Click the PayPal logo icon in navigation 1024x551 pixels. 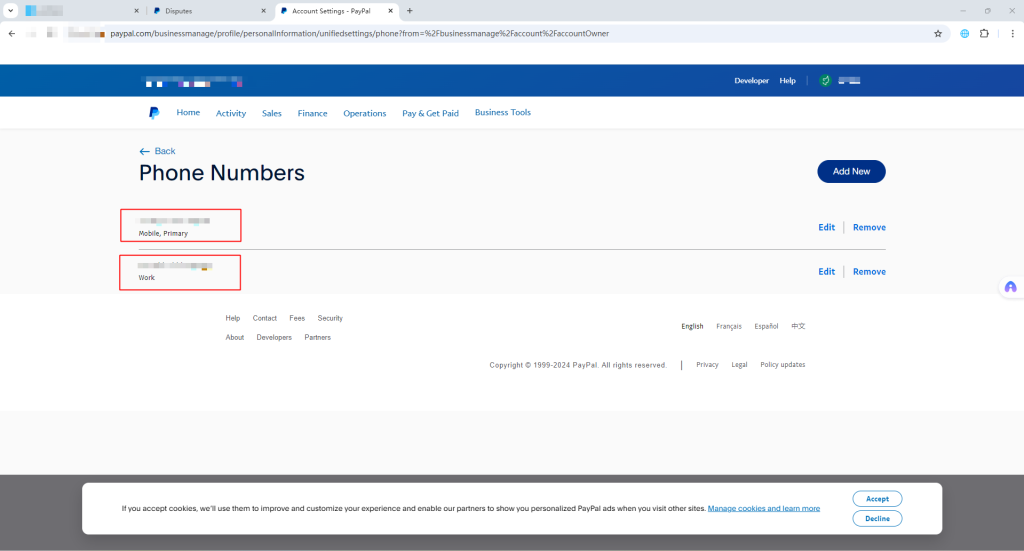(x=153, y=113)
